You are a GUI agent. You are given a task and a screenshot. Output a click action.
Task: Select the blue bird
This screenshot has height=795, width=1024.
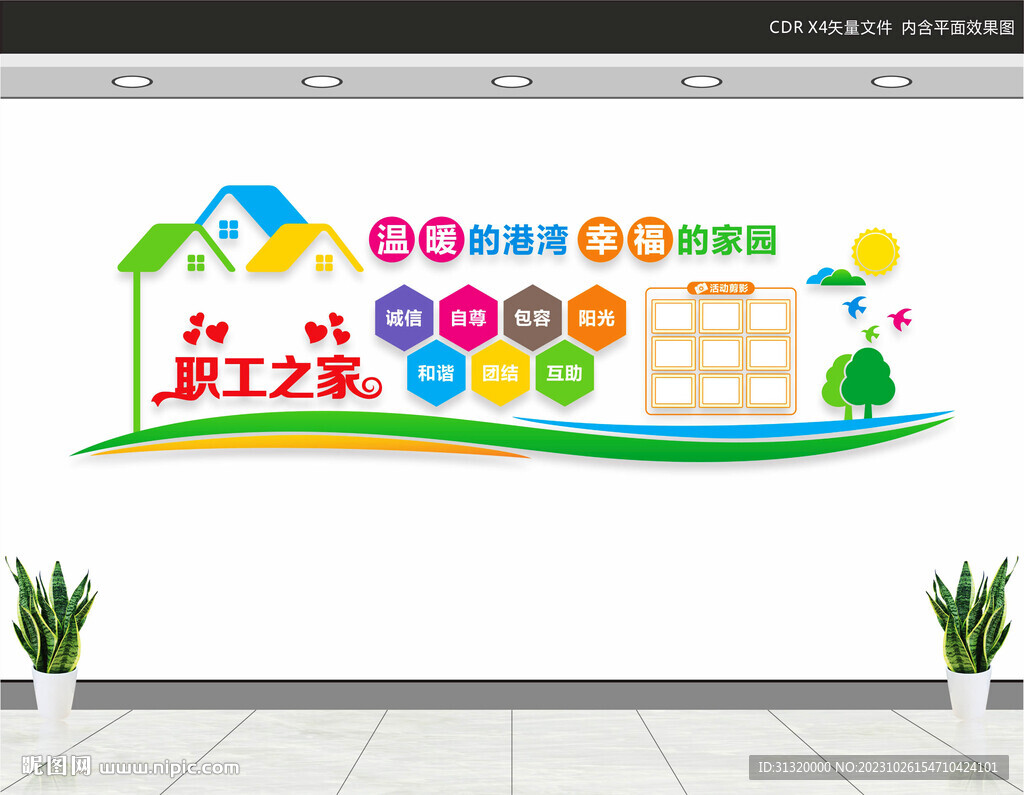tap(855, 306)
